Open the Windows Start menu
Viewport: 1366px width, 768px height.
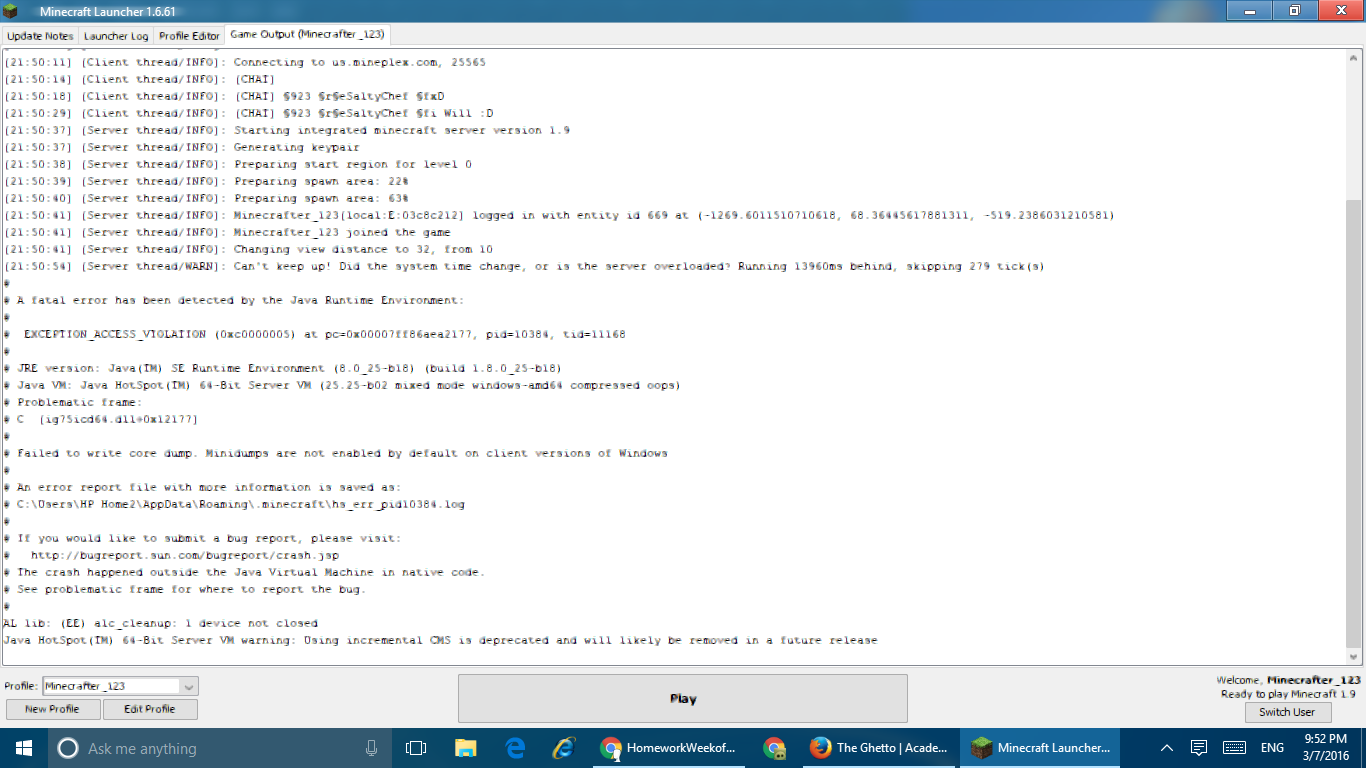22,748
